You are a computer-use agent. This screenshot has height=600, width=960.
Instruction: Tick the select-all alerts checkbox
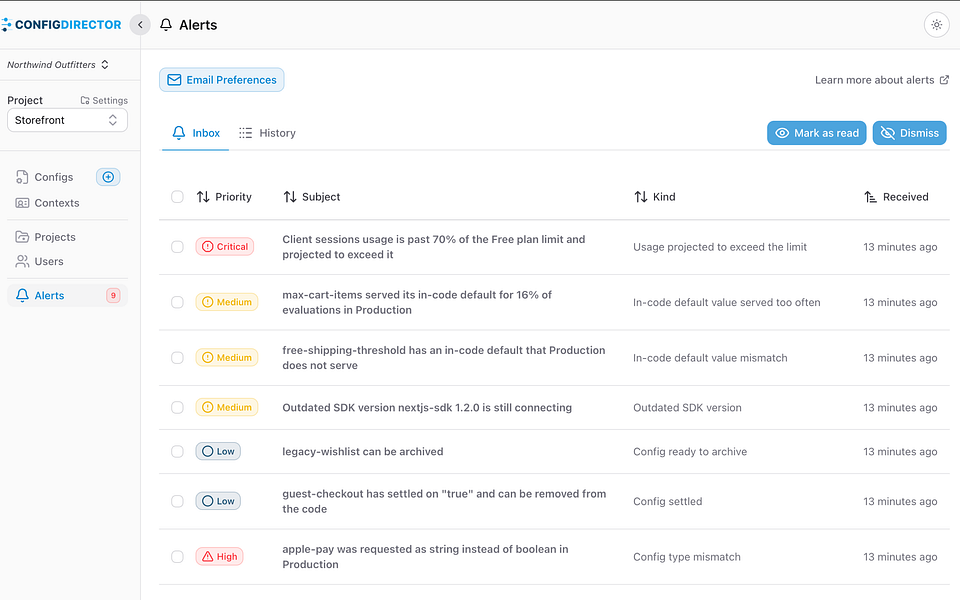[178, 197]
